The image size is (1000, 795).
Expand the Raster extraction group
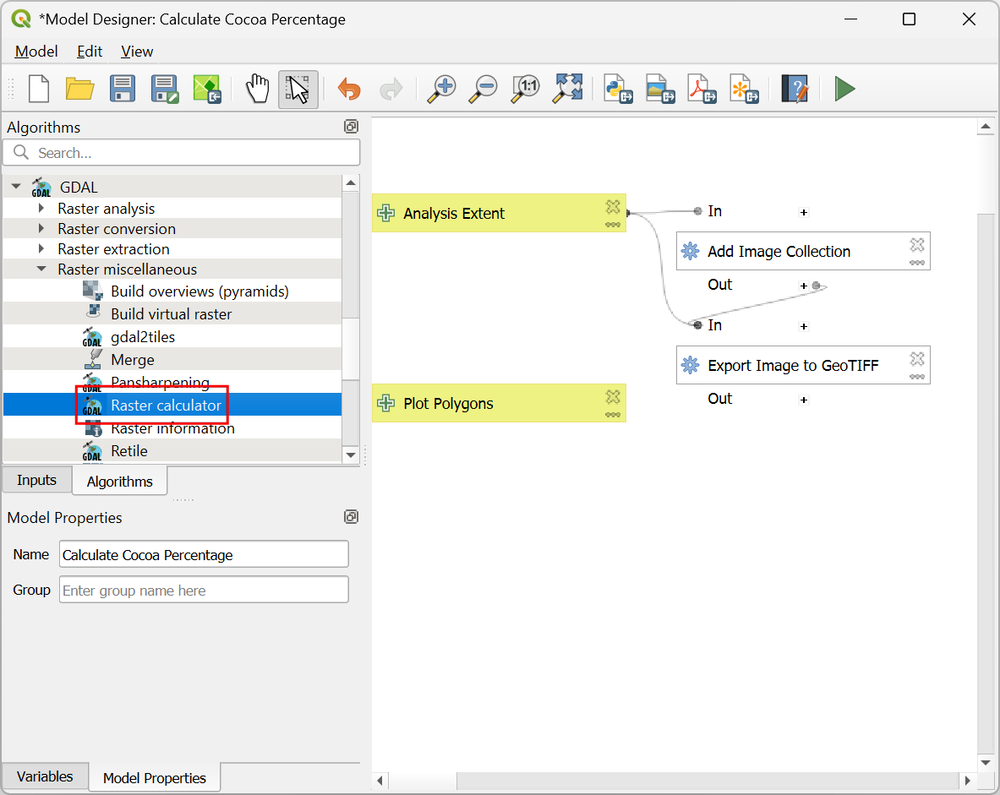click(41, 249)
